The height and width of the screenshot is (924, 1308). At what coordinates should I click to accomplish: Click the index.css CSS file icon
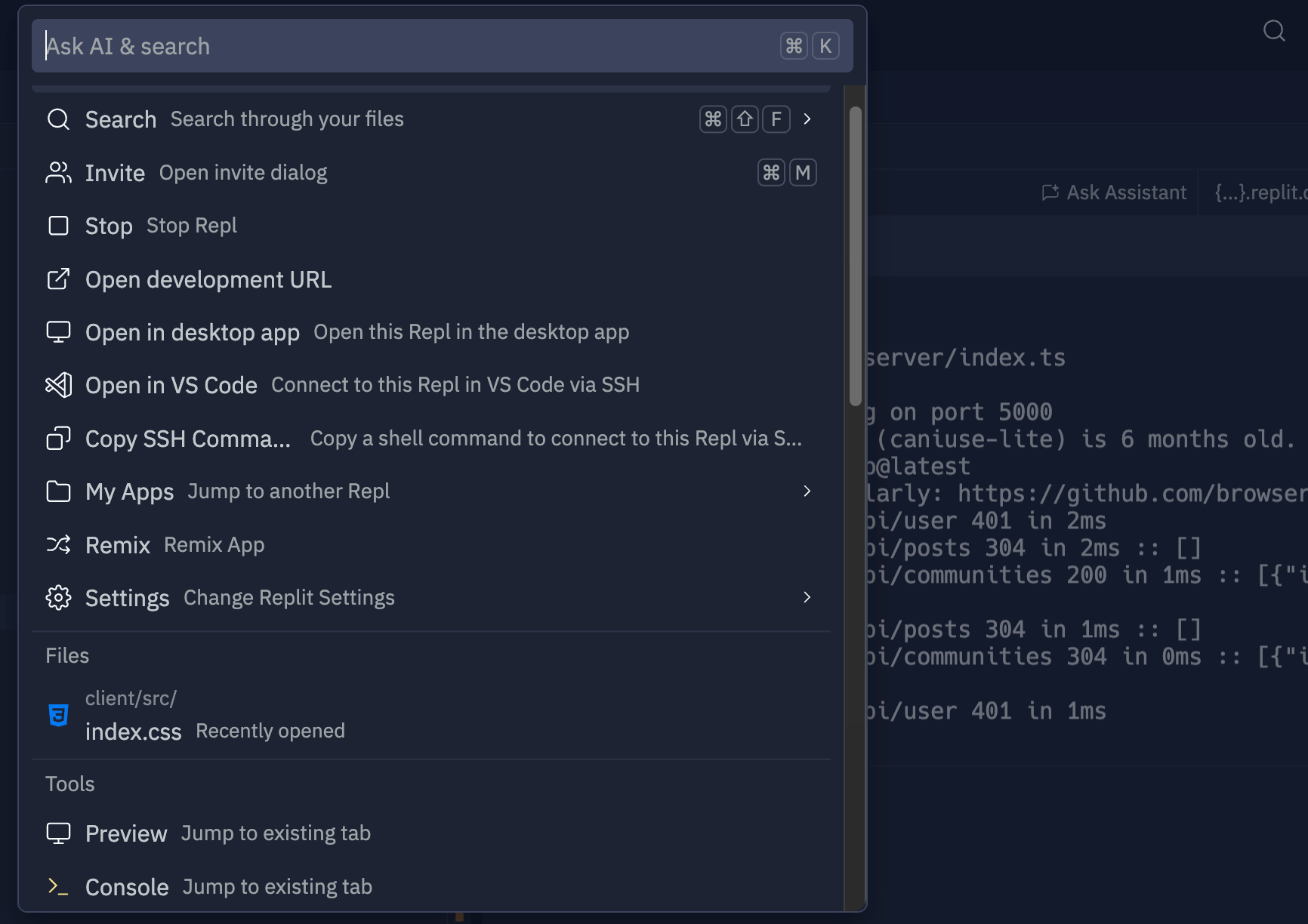pyautogui.click(x=58, y=715)
